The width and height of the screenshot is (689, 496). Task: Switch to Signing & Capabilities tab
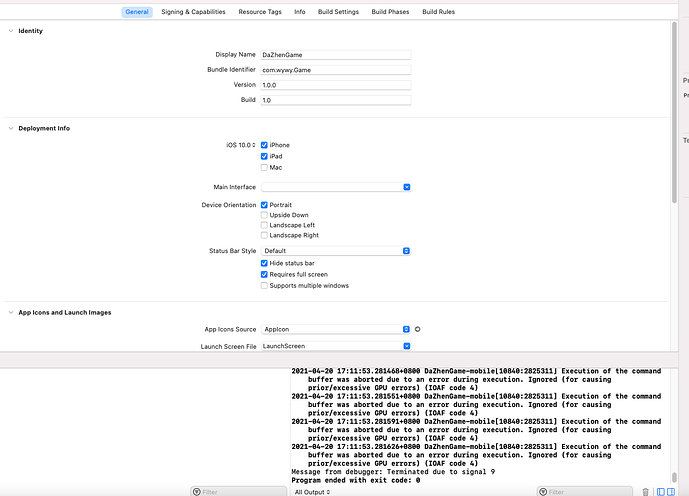193,12
